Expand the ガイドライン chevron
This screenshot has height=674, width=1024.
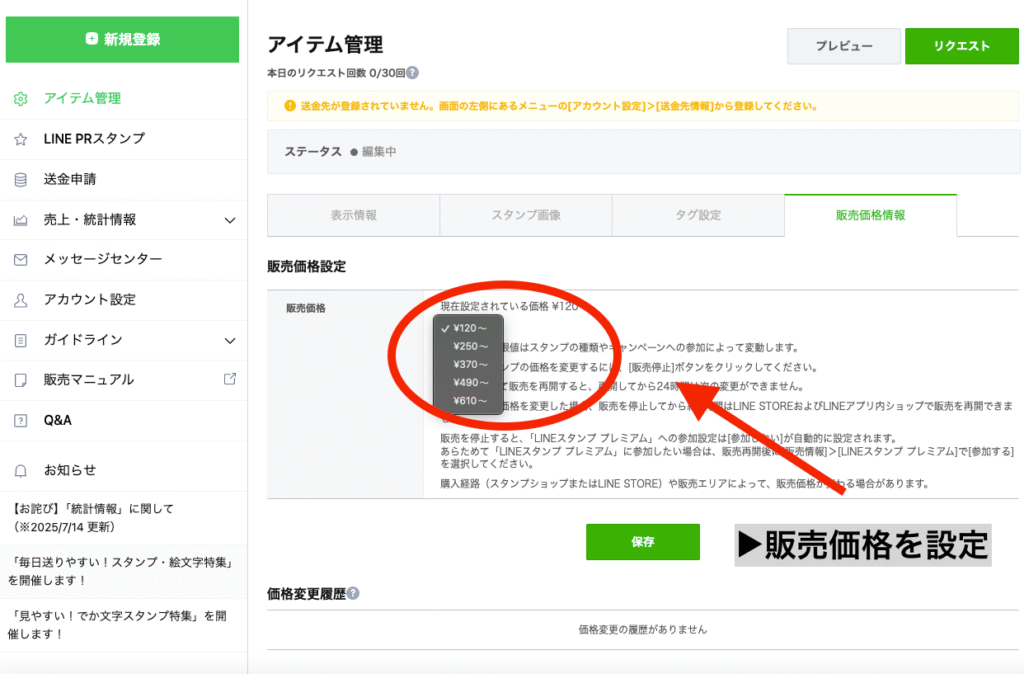[x=230, y=340]
